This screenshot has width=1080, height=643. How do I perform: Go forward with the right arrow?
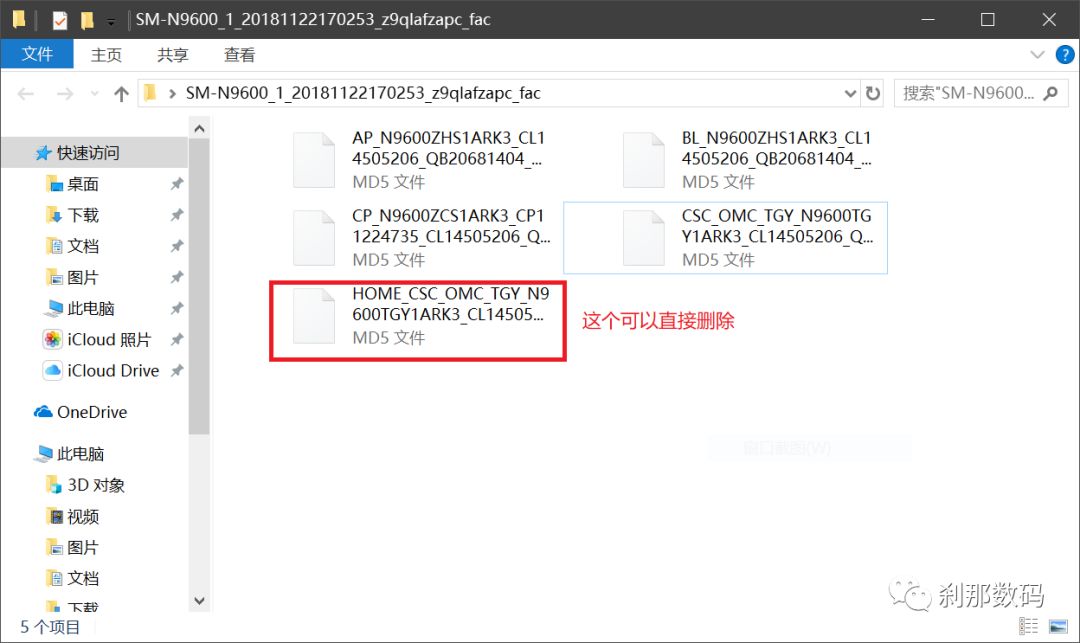tap(65, 94)
